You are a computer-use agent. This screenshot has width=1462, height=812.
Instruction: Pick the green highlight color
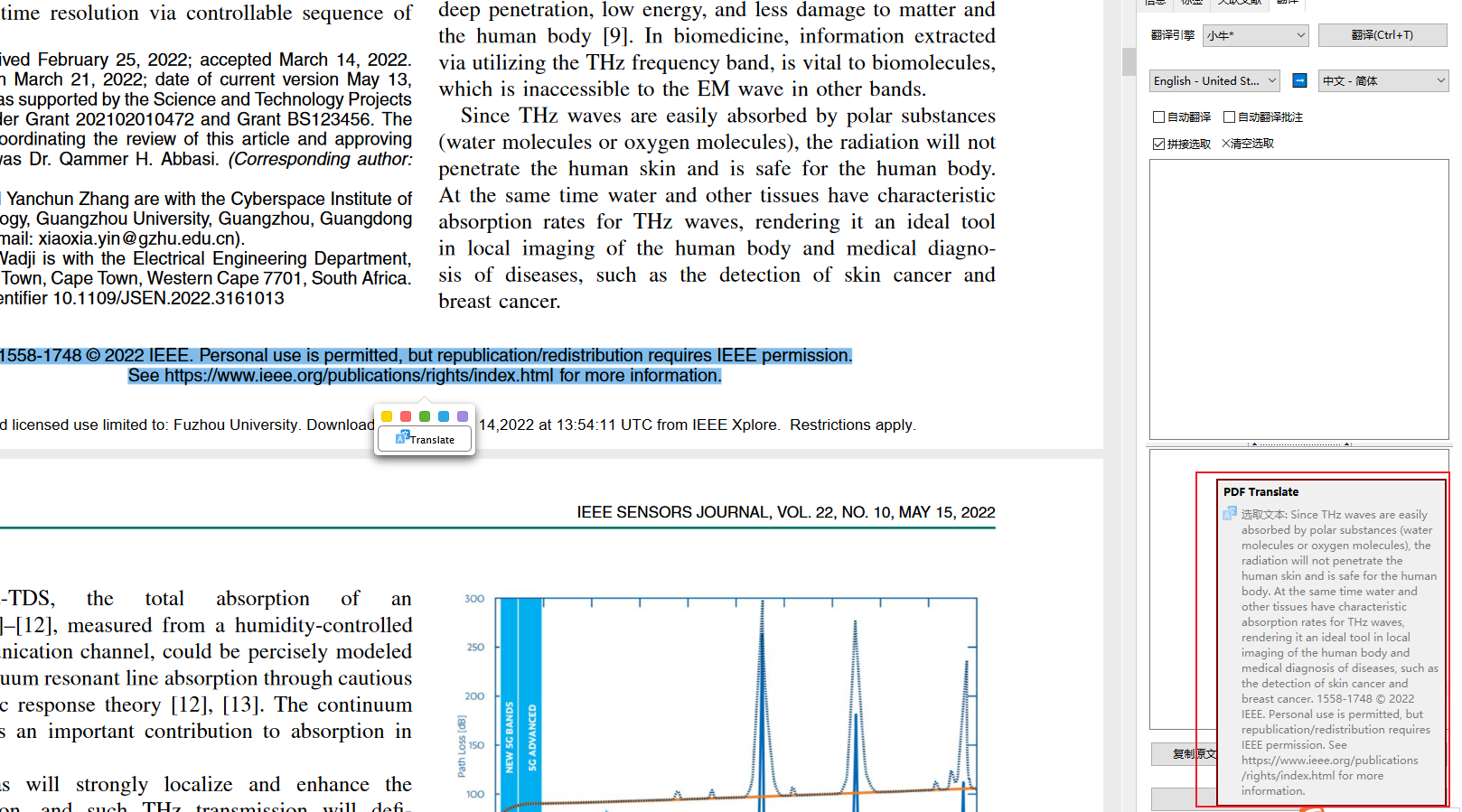pos(425,416)
